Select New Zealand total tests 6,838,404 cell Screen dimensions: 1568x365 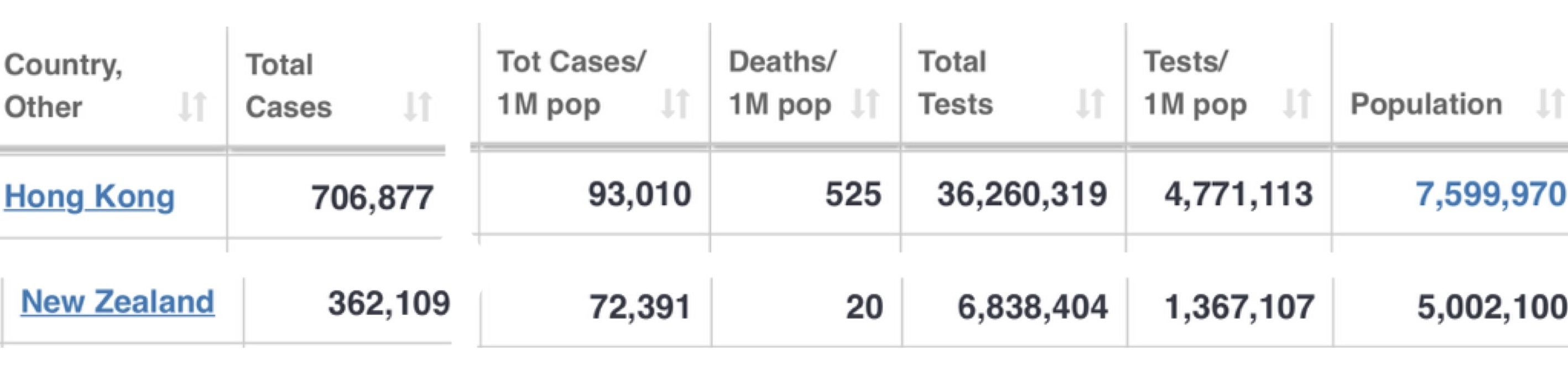1033,306
